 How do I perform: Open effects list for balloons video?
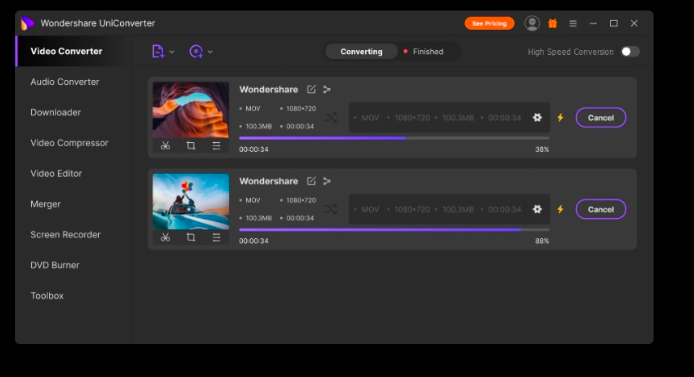(216, 237)
